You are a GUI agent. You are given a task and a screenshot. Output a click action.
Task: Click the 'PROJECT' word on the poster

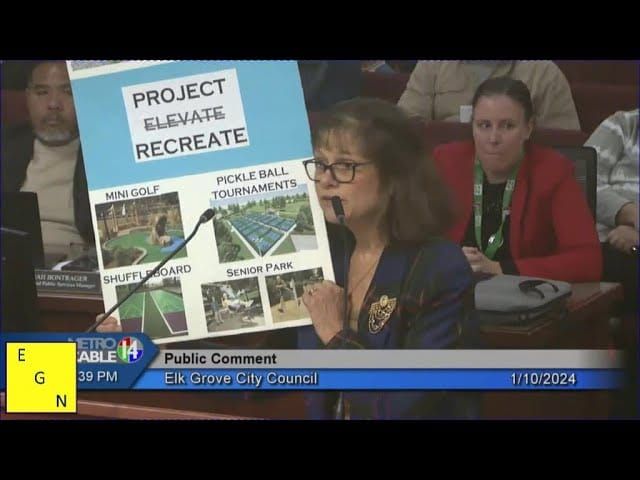click(179, 93)
